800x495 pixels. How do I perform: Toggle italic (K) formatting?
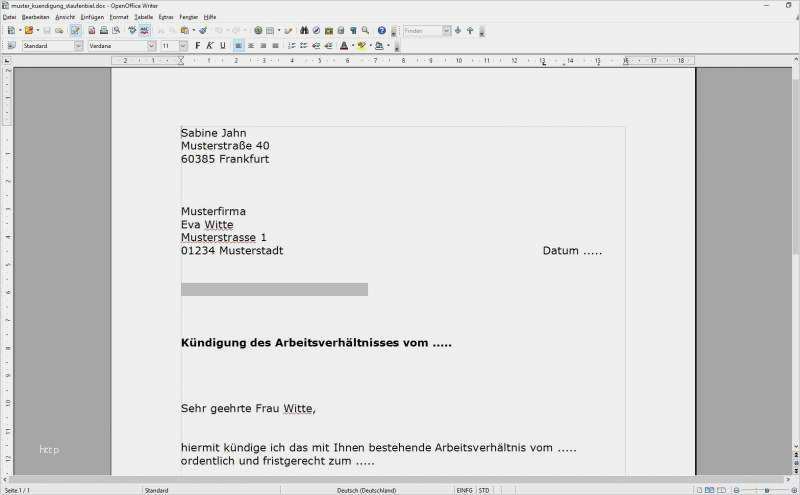tap(210, 46)
